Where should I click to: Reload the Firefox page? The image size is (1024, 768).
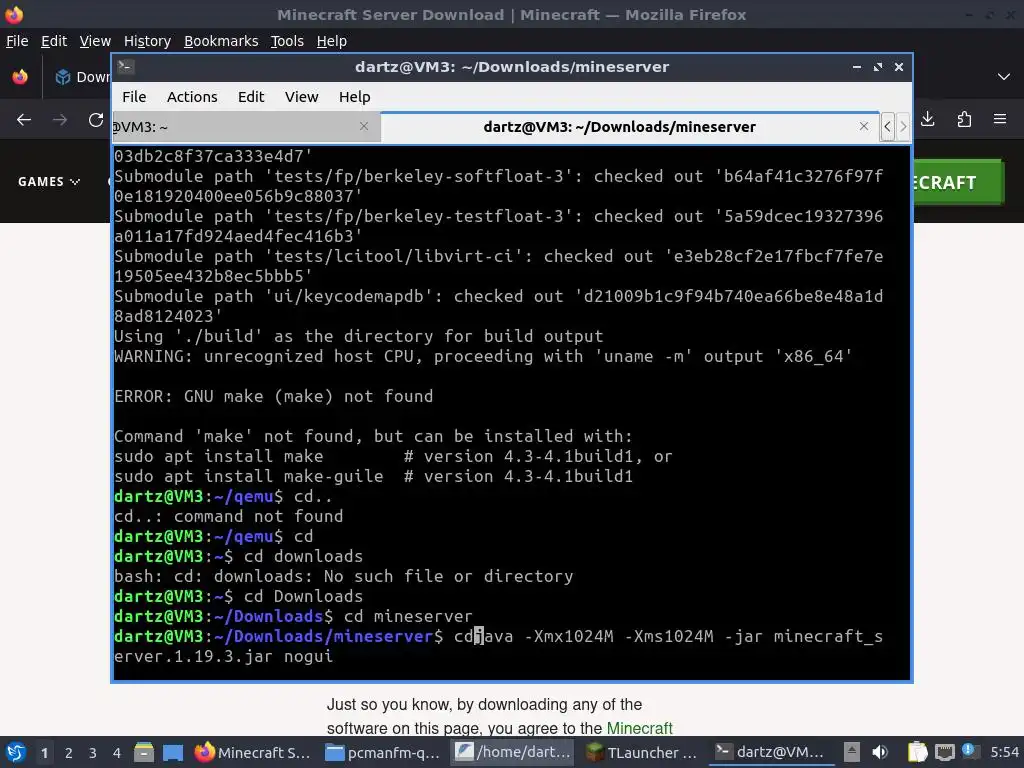pos(96,120)
